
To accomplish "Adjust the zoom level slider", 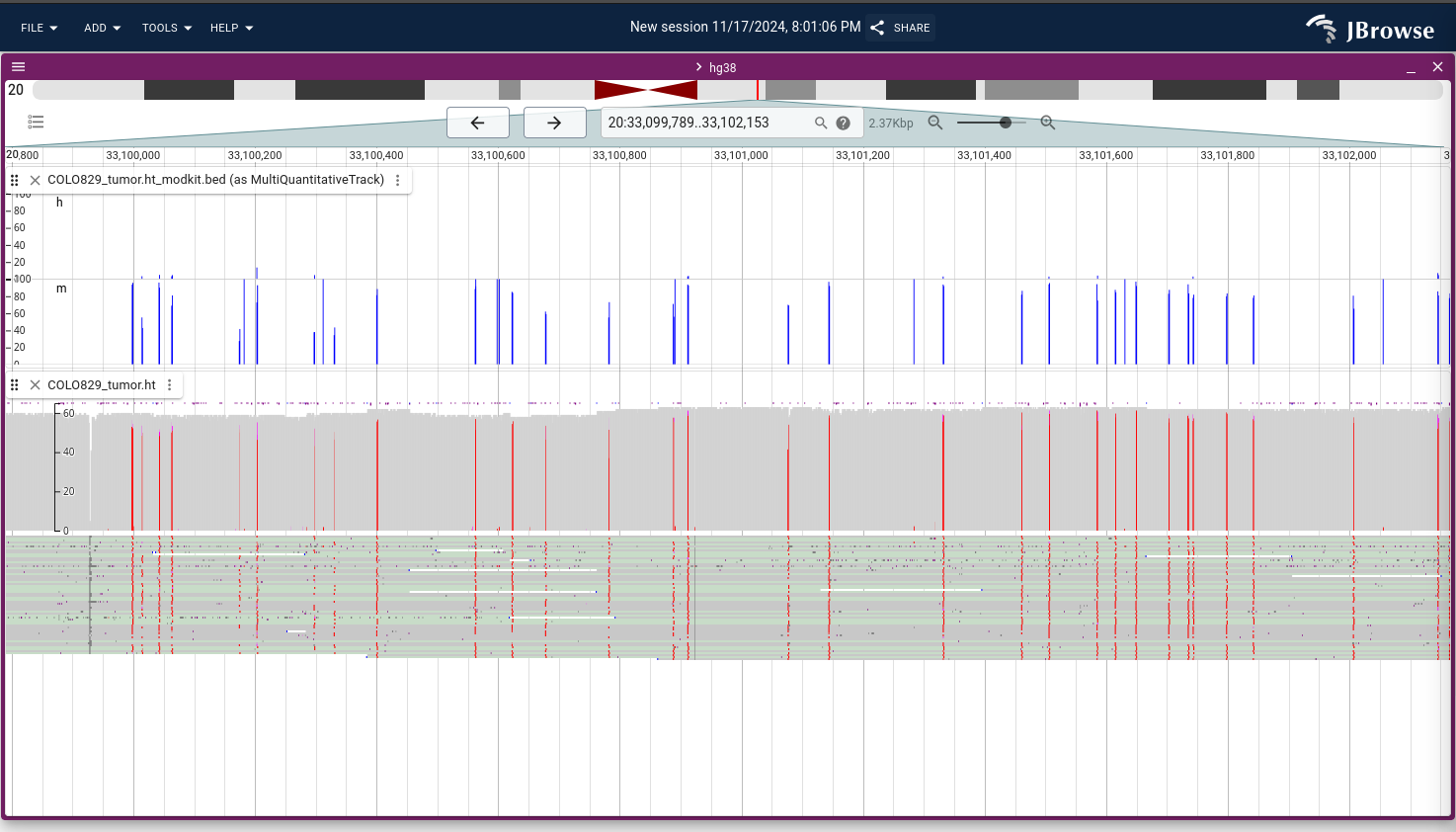I will (1005, 123).
